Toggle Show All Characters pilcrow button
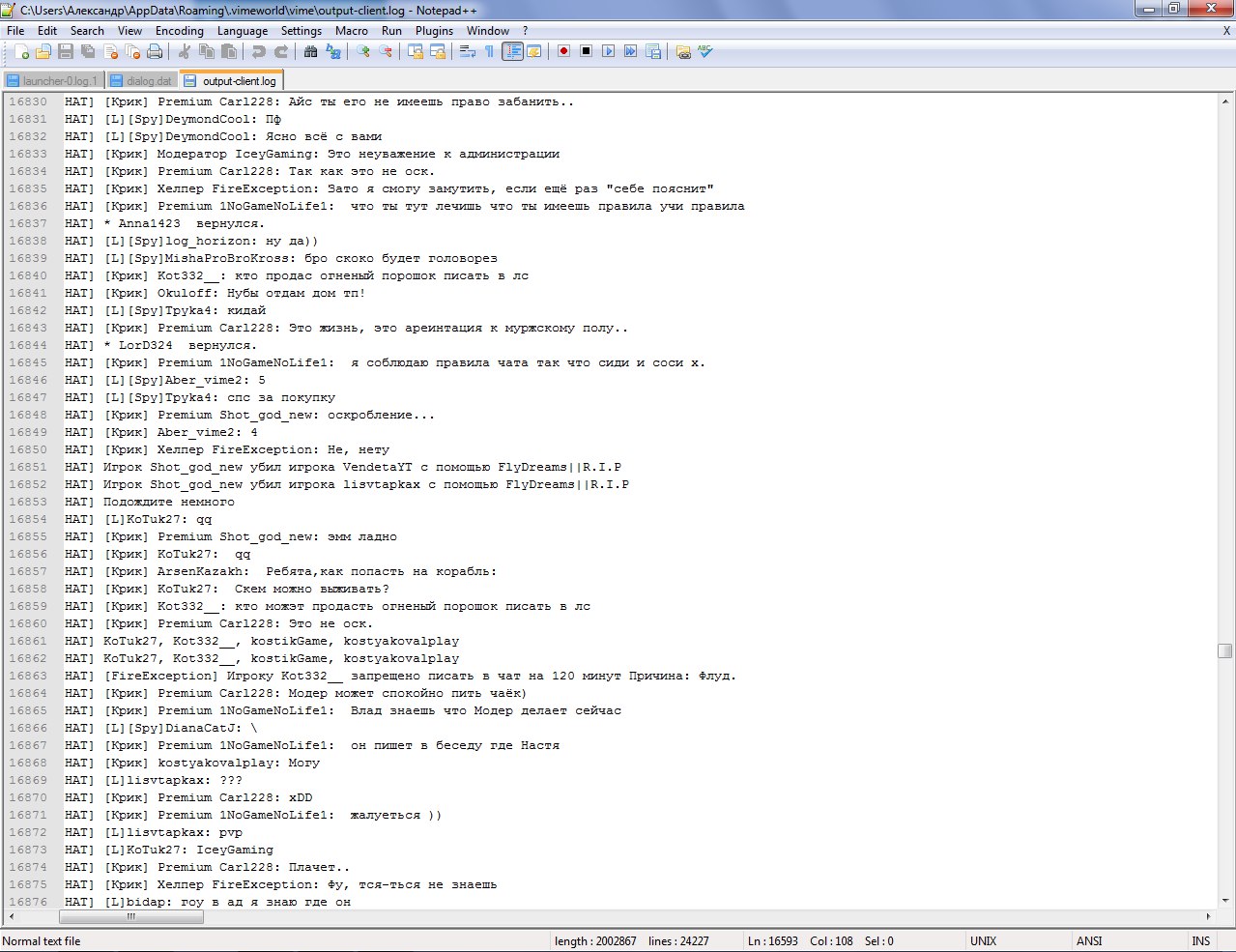The image size is (1236, 952). (489, 51)
